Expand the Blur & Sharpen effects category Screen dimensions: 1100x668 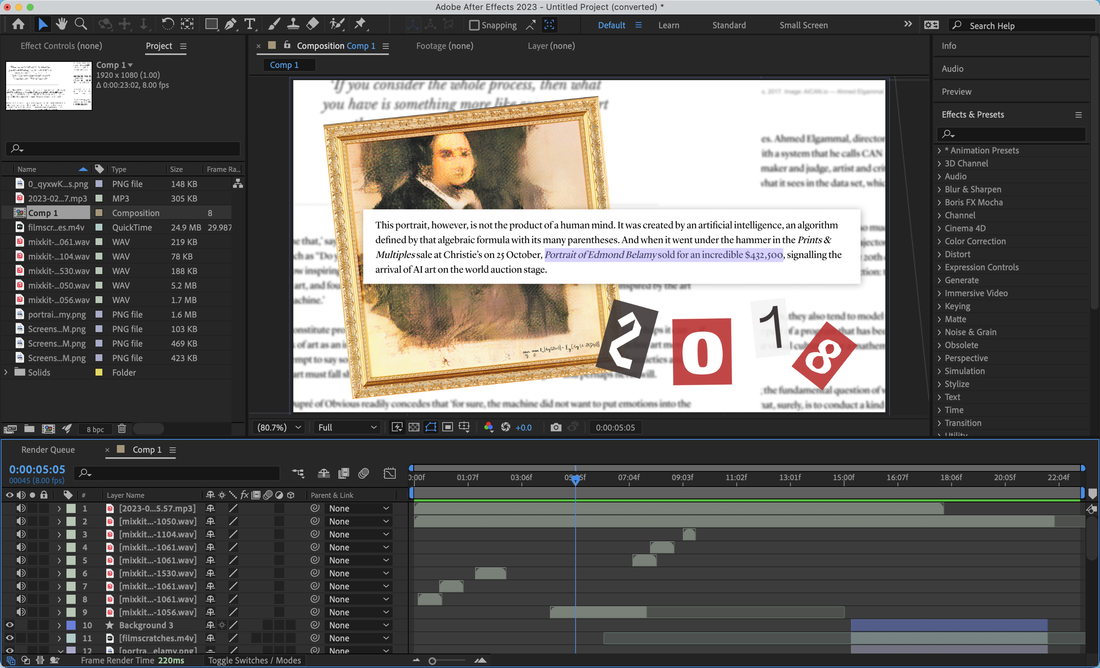[x=939, y=189]
